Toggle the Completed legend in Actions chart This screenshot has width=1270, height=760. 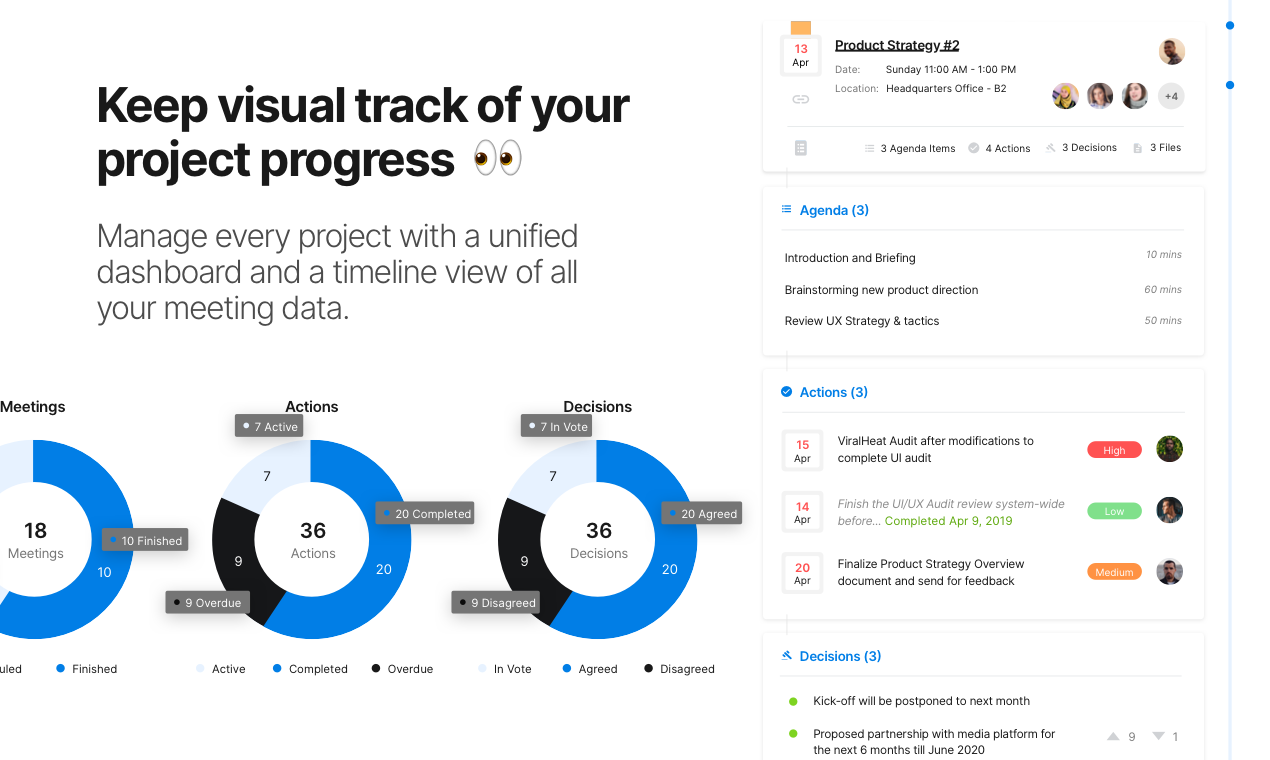tap(310, 669)
